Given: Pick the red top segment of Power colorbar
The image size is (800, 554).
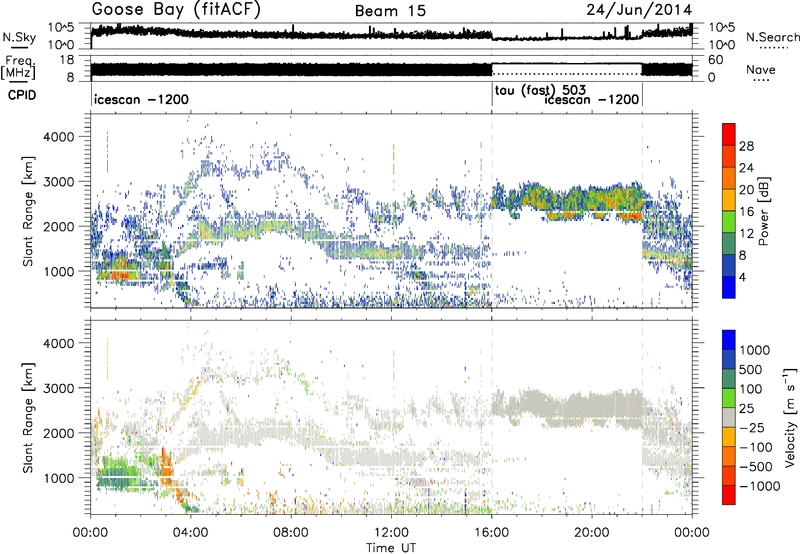Looking at the screenshot, I should pos(729,134).
